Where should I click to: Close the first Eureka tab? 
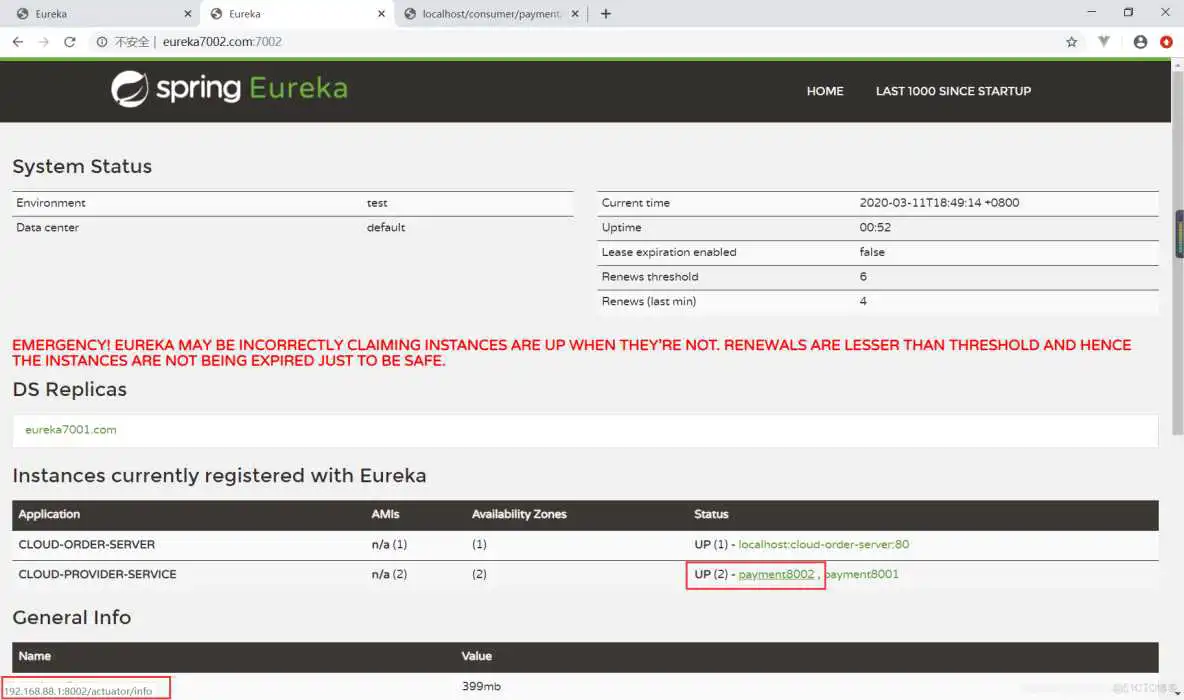(x=188, y=14)
